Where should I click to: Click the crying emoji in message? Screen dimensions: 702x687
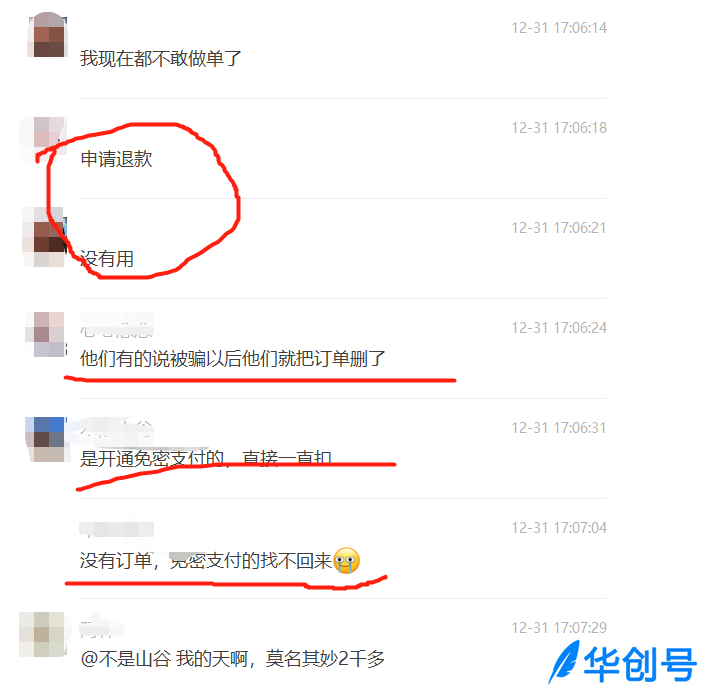pyautogui.click(x=346, y=560)
